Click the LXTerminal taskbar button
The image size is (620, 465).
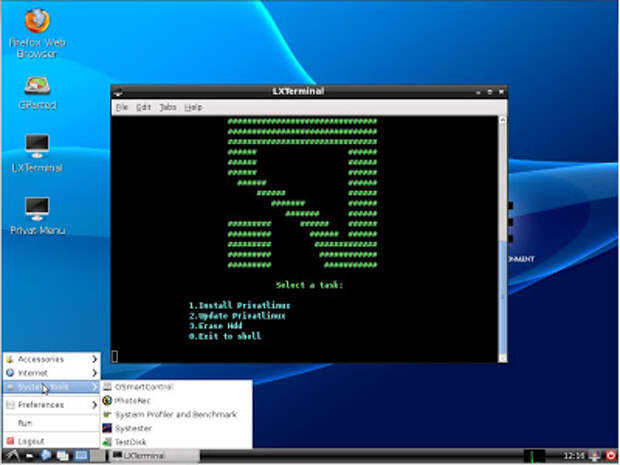(x=155, y=456)
